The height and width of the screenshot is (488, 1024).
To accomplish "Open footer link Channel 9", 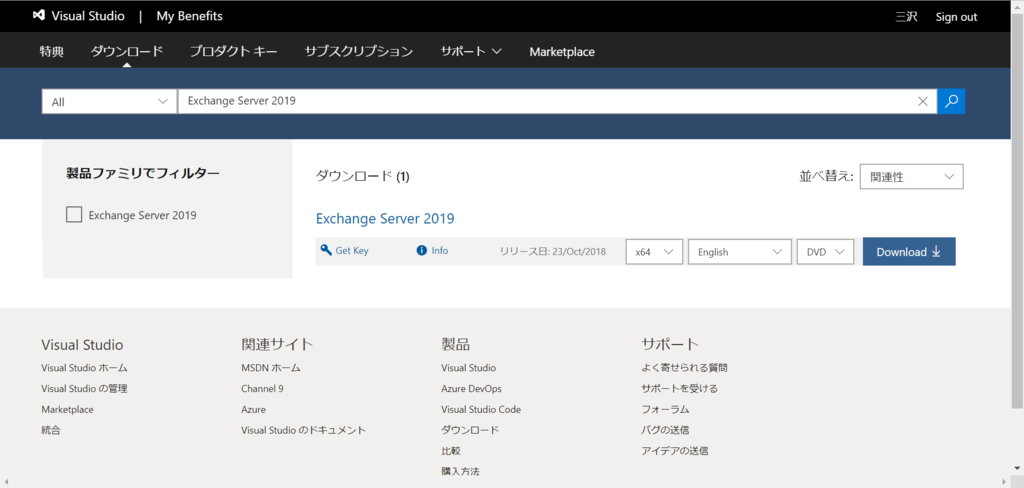I will pyautogui.click(x=263, y=389).
